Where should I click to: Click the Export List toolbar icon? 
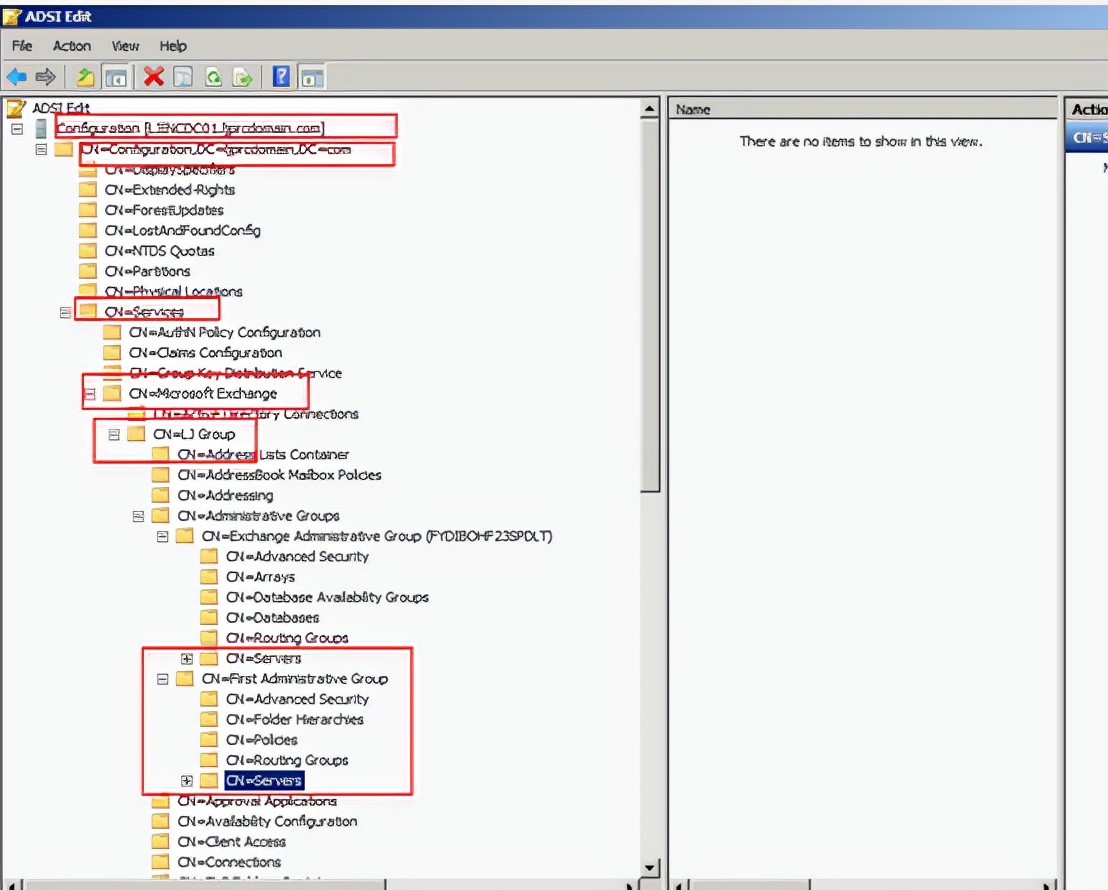click(x=242, y=77)
